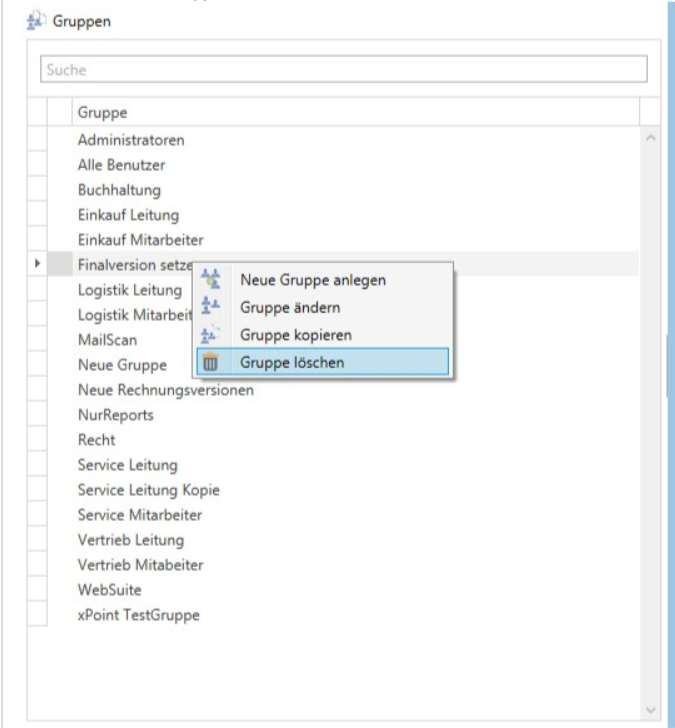Click the row selector left of WebSuite

coord(37,590)
